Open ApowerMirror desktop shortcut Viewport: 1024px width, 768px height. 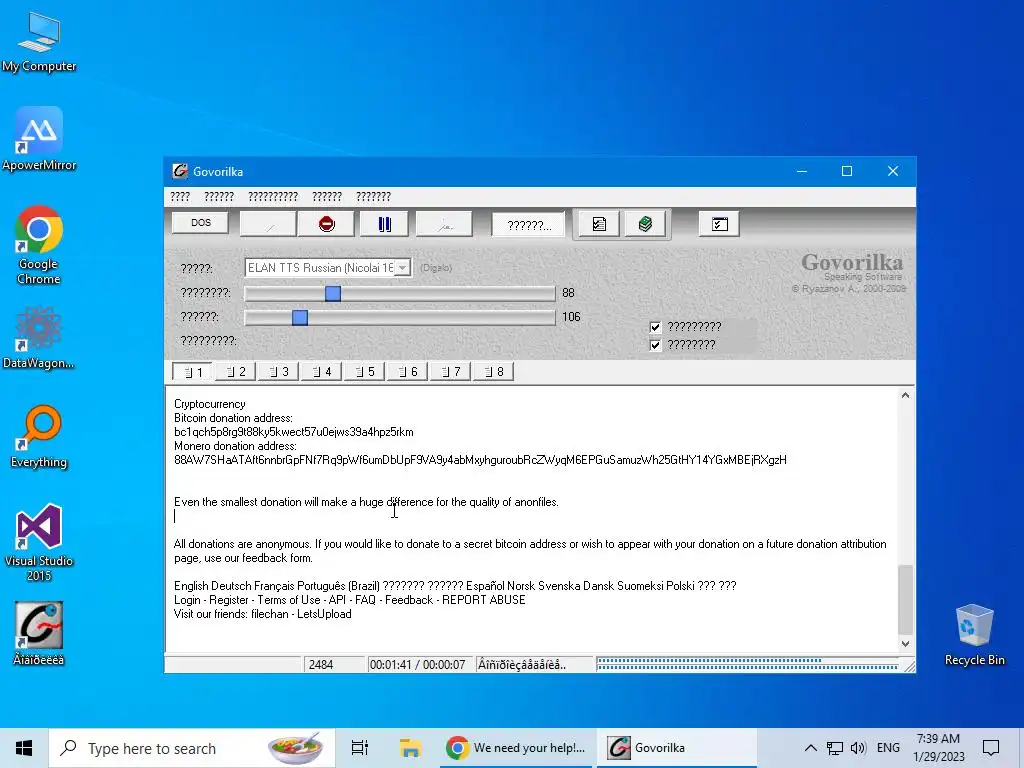(x=39, y=139)
